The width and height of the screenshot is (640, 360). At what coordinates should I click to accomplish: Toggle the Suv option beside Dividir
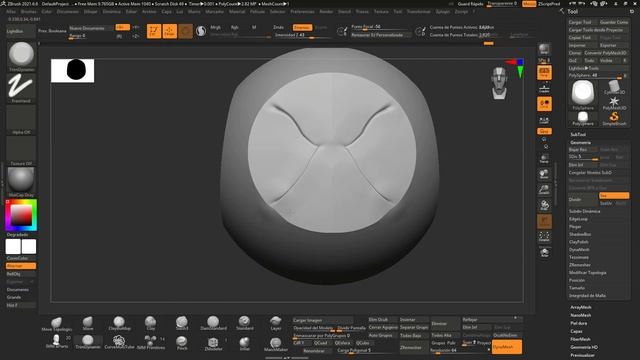(614, 196)
